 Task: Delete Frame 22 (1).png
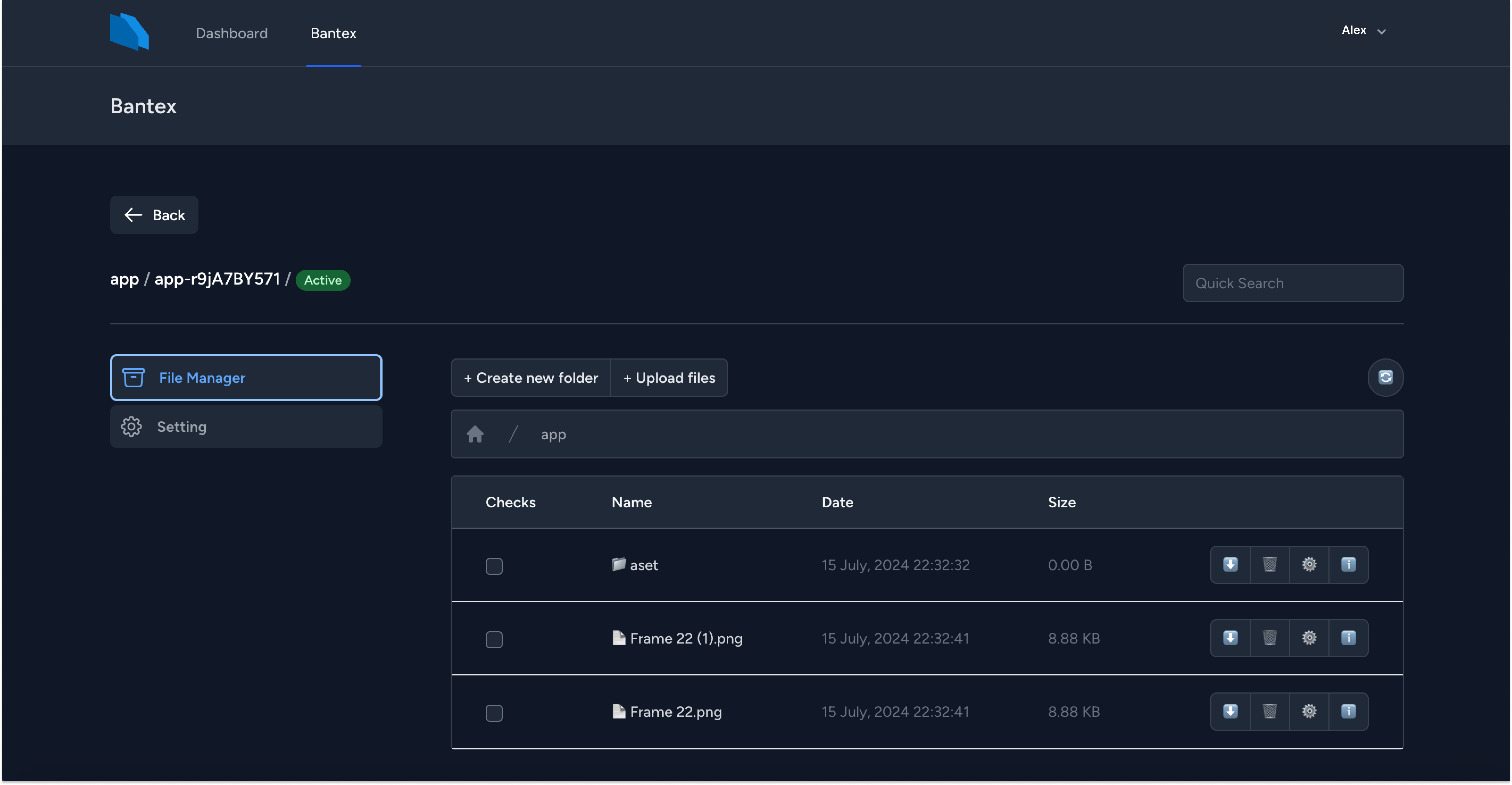1270,638
